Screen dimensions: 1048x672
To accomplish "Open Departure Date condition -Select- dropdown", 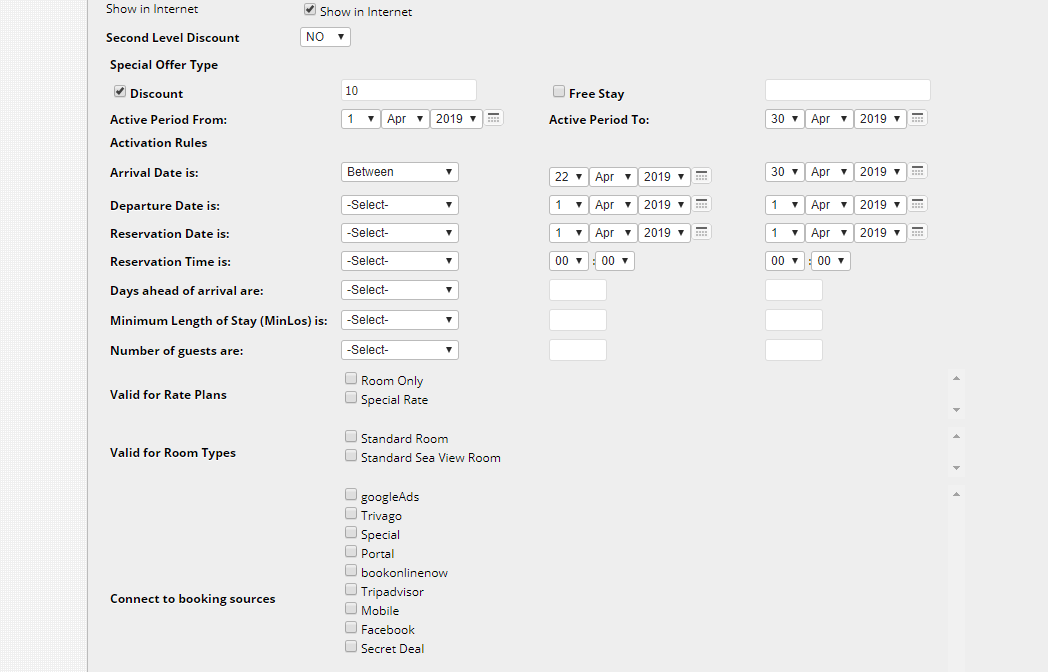I will 400,205.
